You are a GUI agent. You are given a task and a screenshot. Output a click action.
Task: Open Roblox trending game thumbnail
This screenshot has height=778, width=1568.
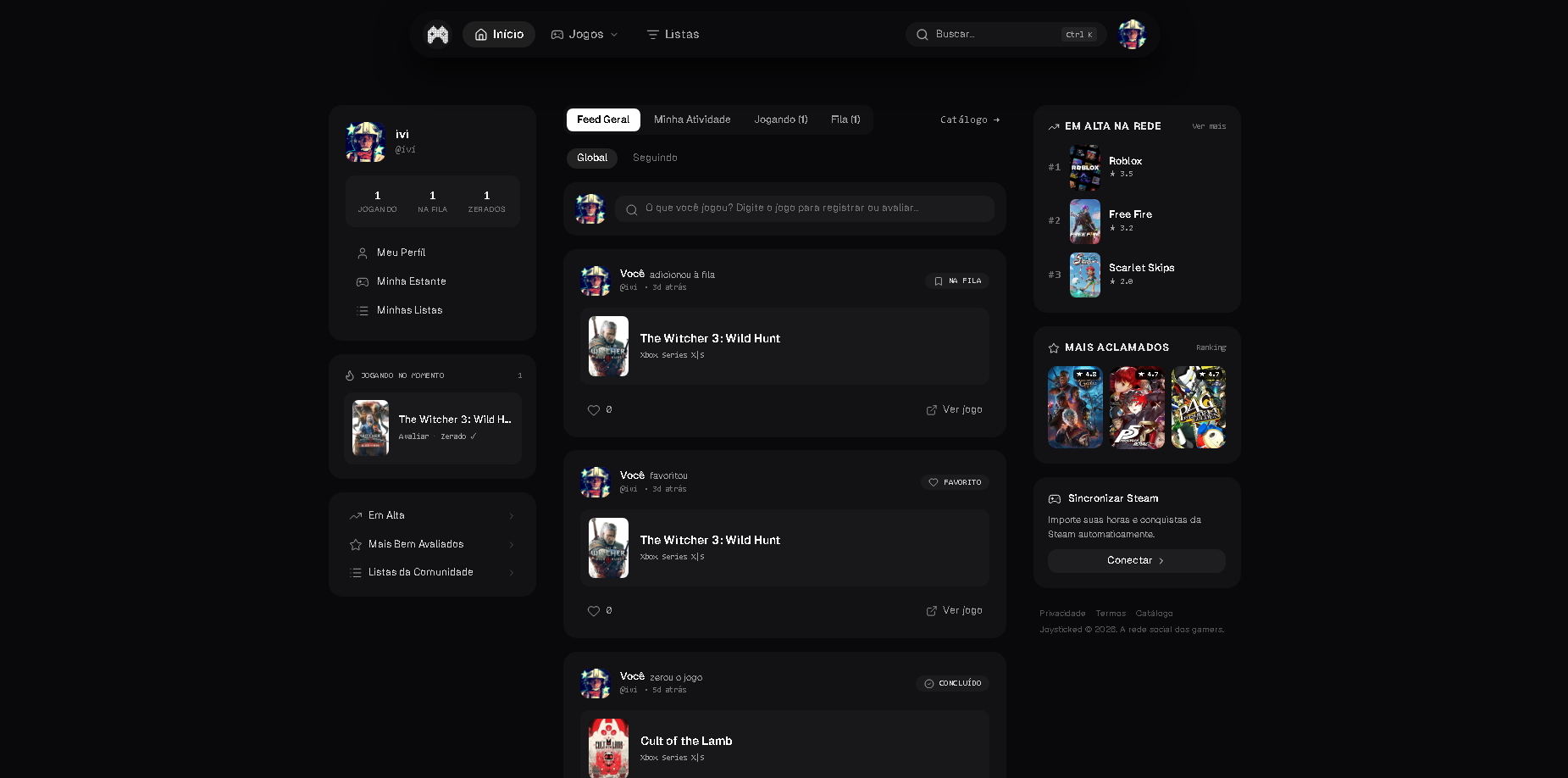(1084, 168)
